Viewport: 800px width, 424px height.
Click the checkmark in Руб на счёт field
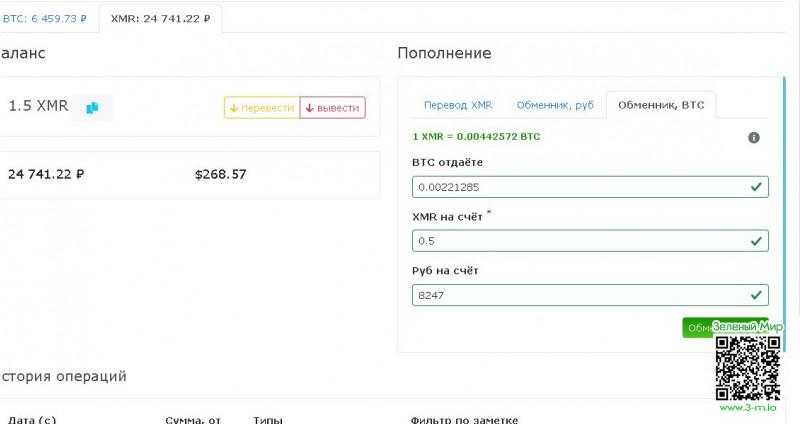[757, 295]
